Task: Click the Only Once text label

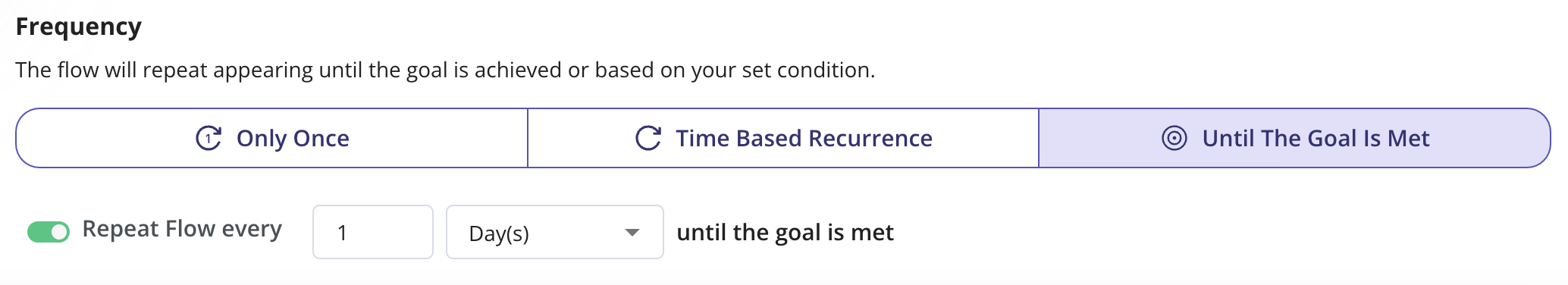Action: point(293,139)
